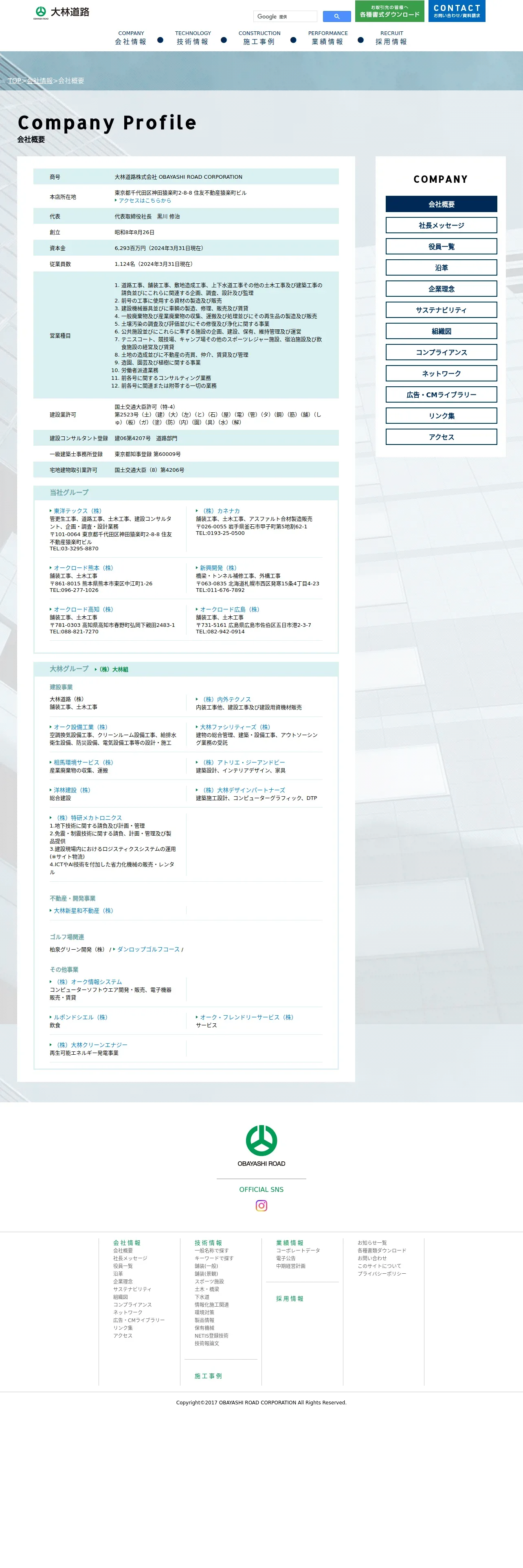The width and height of the screenshot is (523, 1568).
Task: Click footer NETIS登録技術 link
Action: tap(212, 1336)
